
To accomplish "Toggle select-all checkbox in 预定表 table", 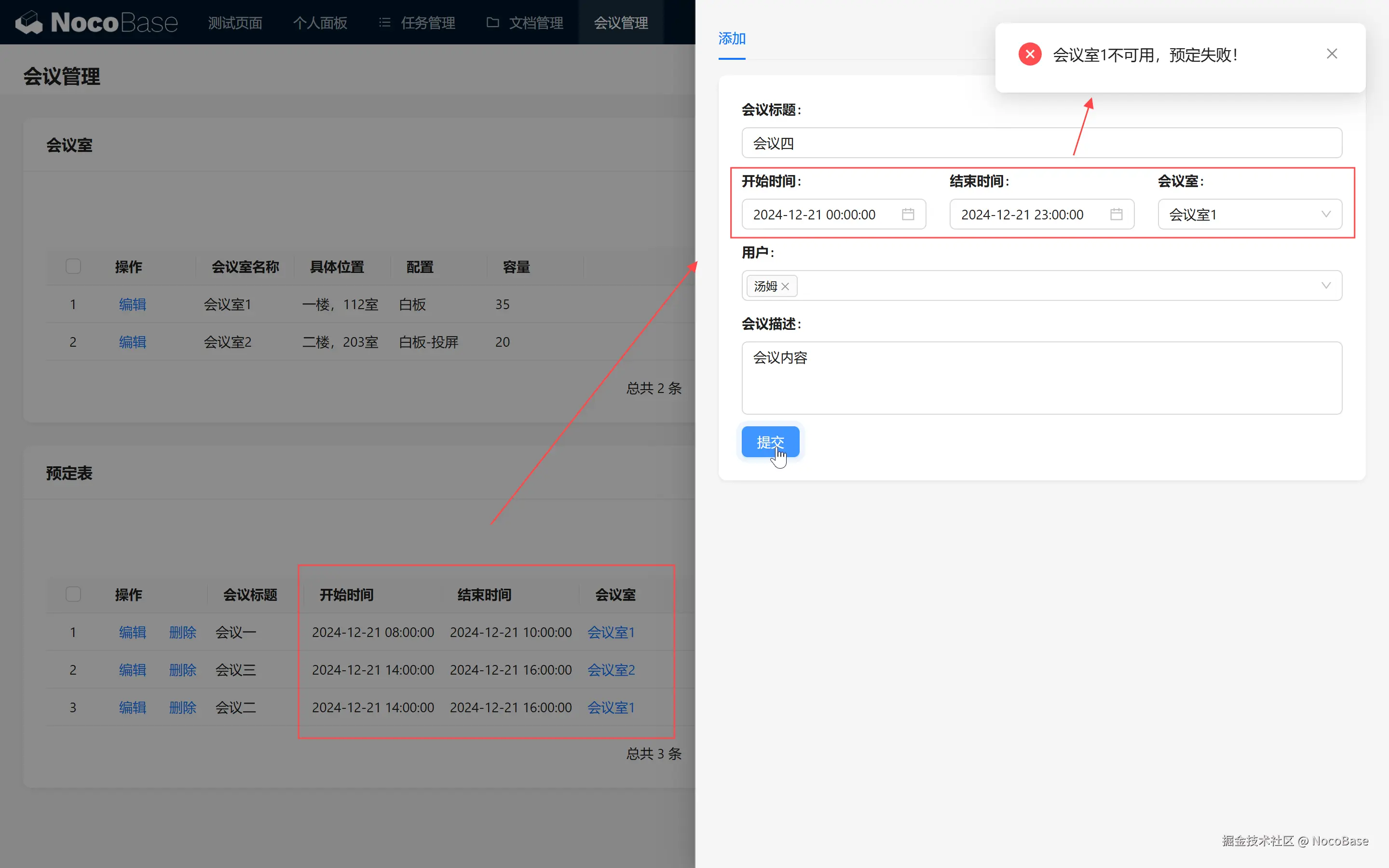I will [73, 594].
